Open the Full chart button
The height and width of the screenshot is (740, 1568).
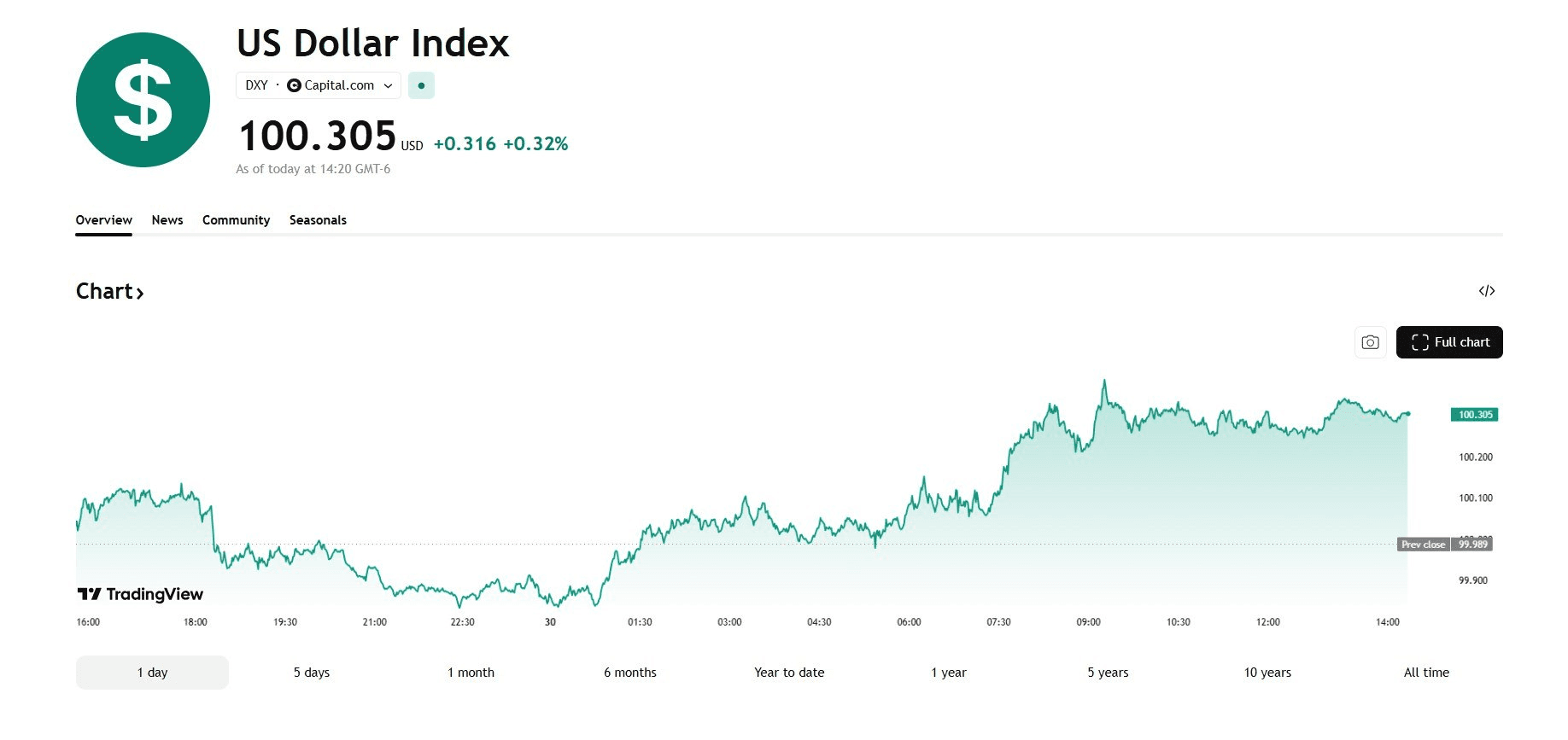(x=1449, y=342)
